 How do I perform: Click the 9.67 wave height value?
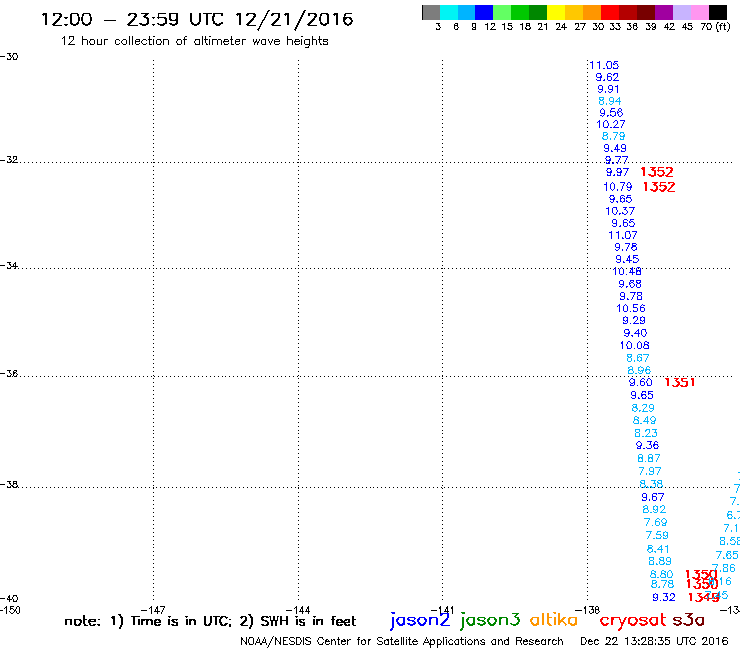653,497
